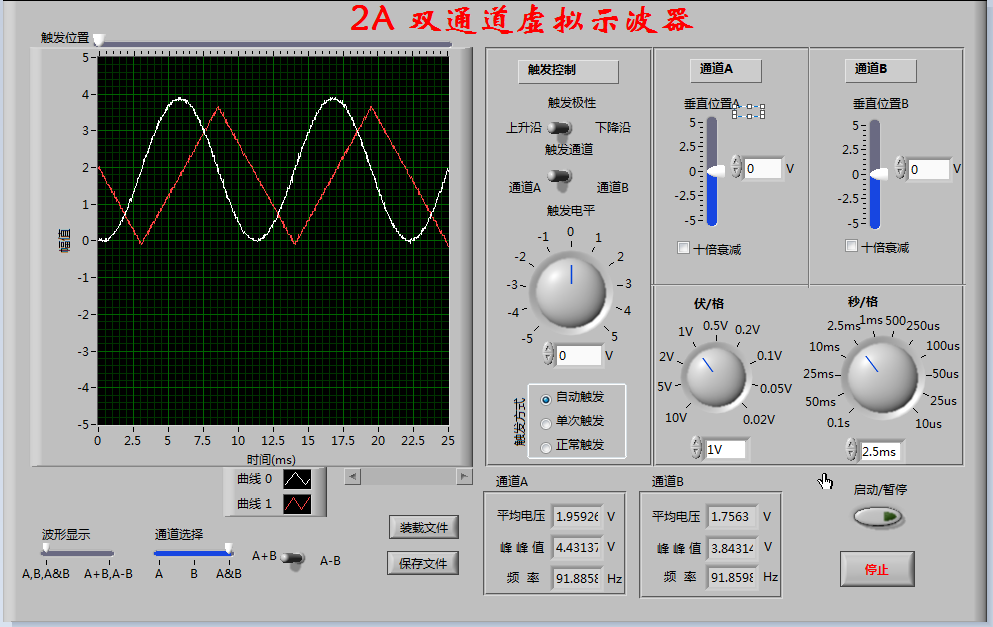Click the 垂直位置B vertical slider
The width and height of the screenshot is (993, 627).
click(x=875, y=174)
